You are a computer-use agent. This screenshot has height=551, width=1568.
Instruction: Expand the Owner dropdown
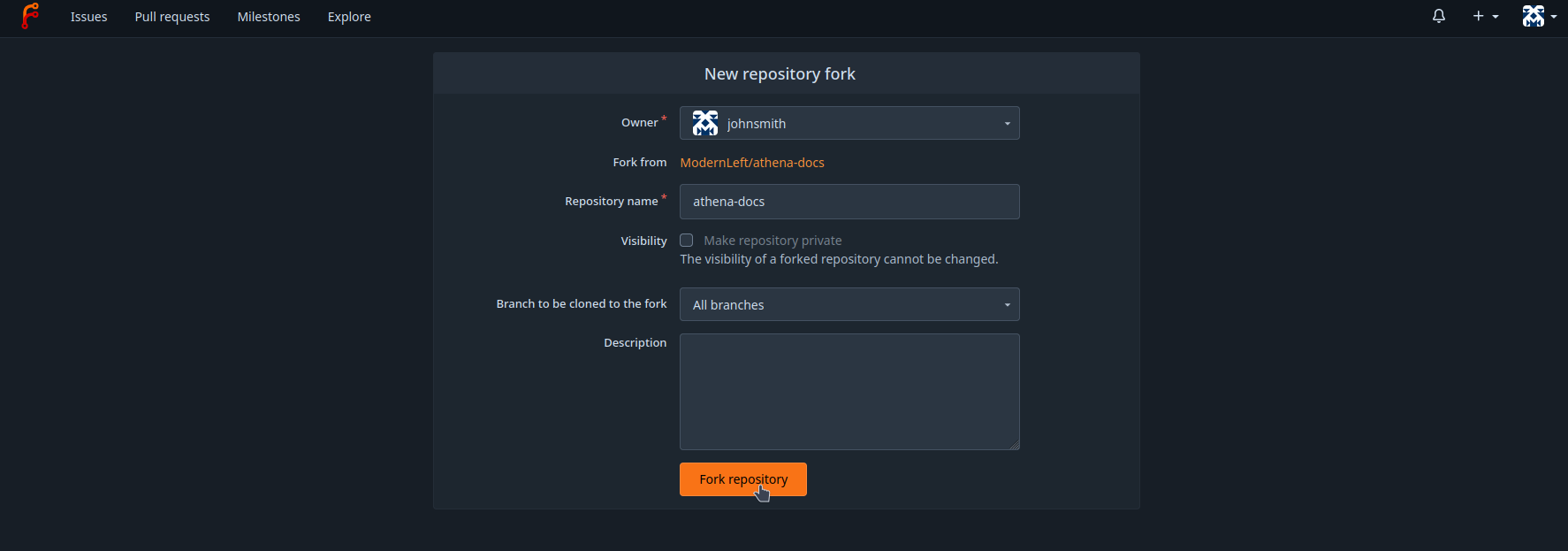coord(849,123)
